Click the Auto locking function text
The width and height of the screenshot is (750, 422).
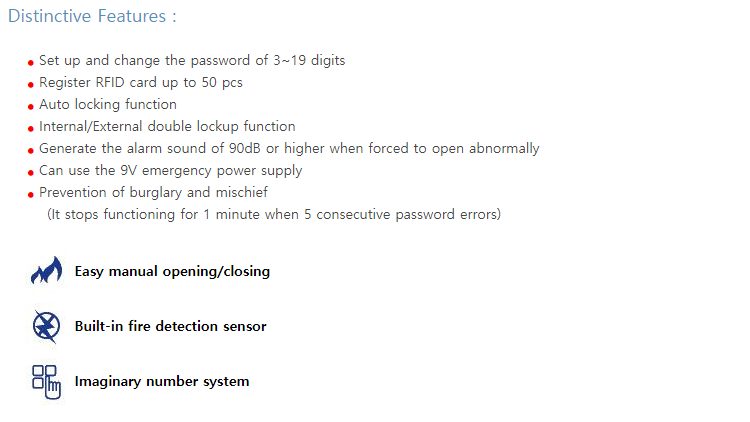pyautogui.click(x=108, y=105)
